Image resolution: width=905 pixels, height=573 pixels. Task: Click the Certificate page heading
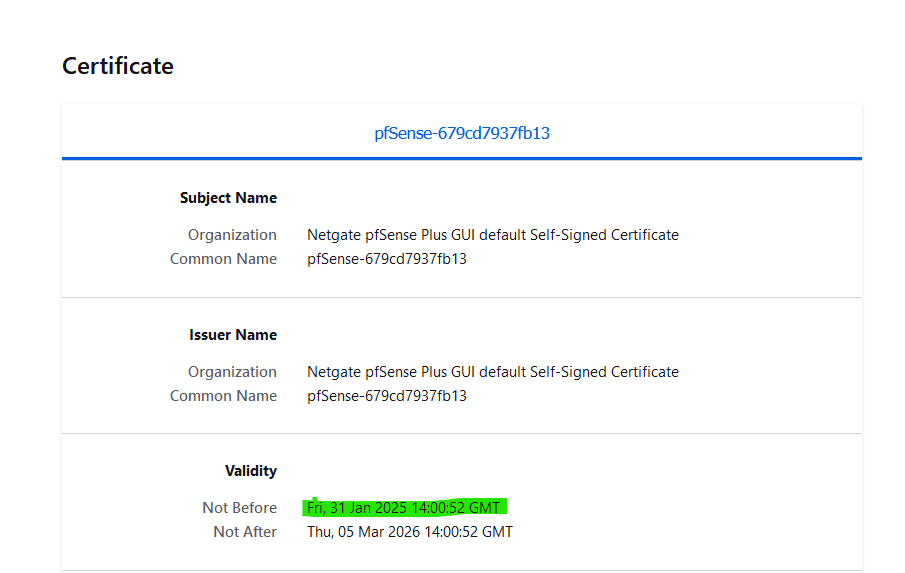pyautogui.click(x=118, y=66)
